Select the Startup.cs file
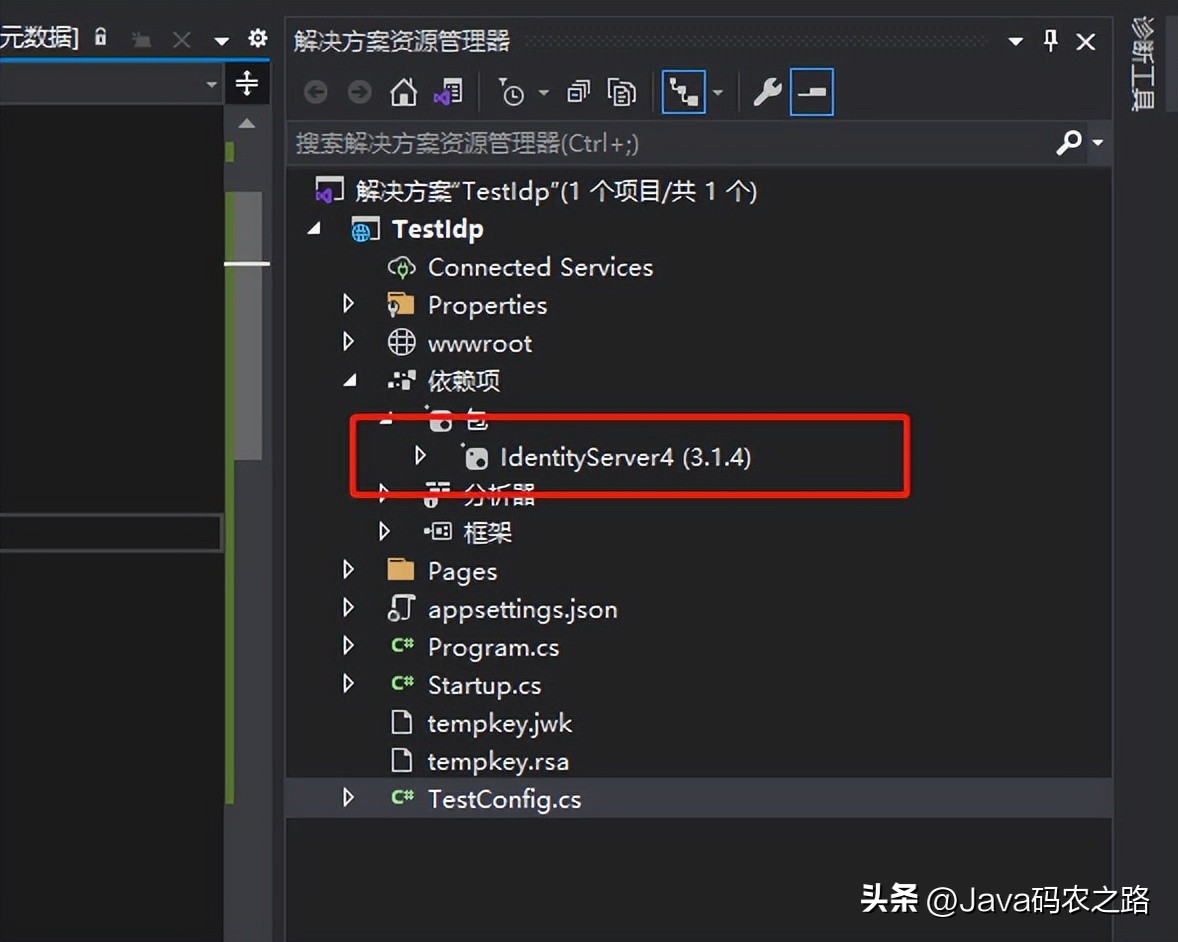 (483, 685)
